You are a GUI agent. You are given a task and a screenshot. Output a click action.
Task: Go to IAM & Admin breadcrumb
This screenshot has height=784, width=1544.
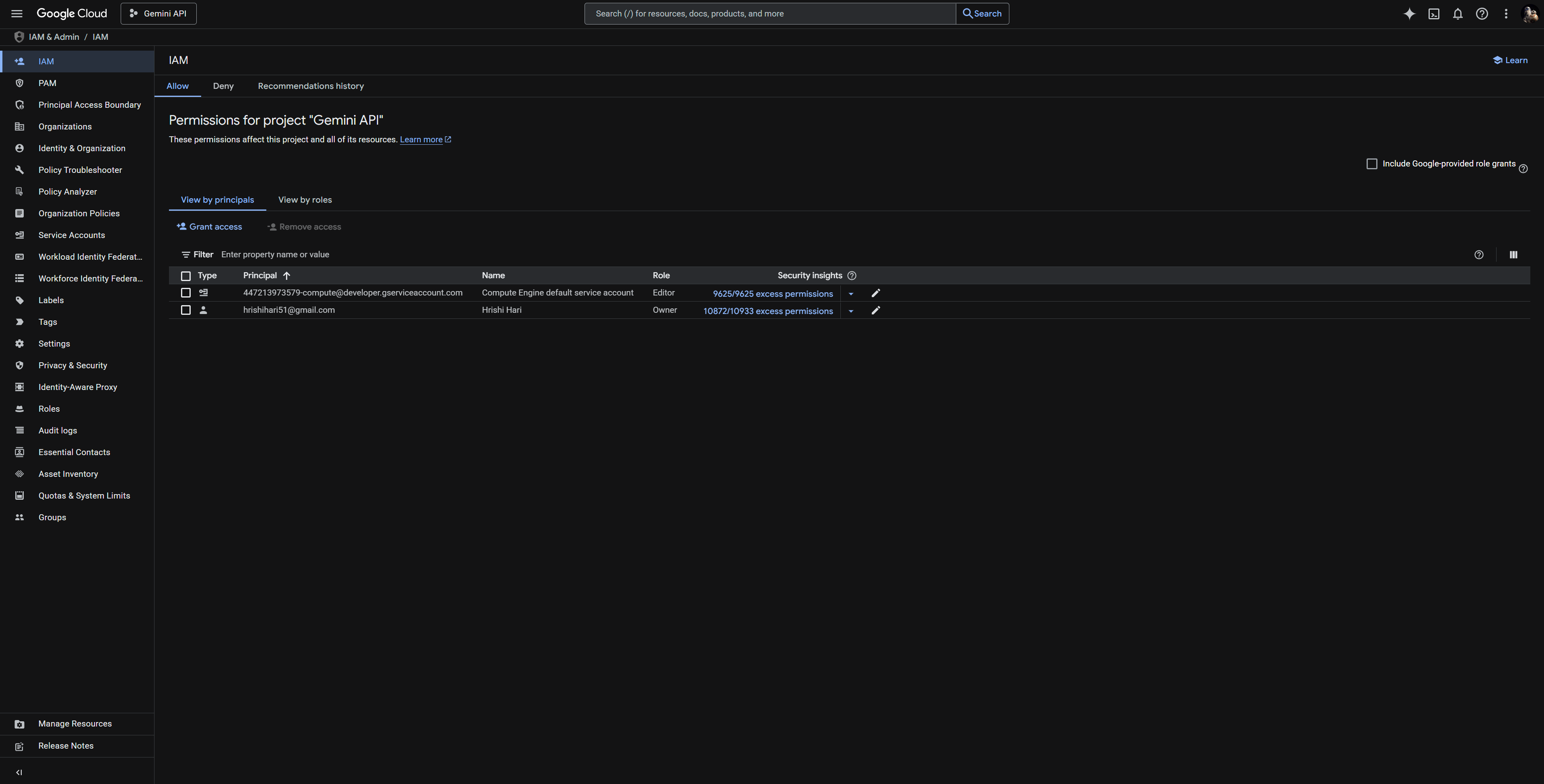[x=54, y=37]
